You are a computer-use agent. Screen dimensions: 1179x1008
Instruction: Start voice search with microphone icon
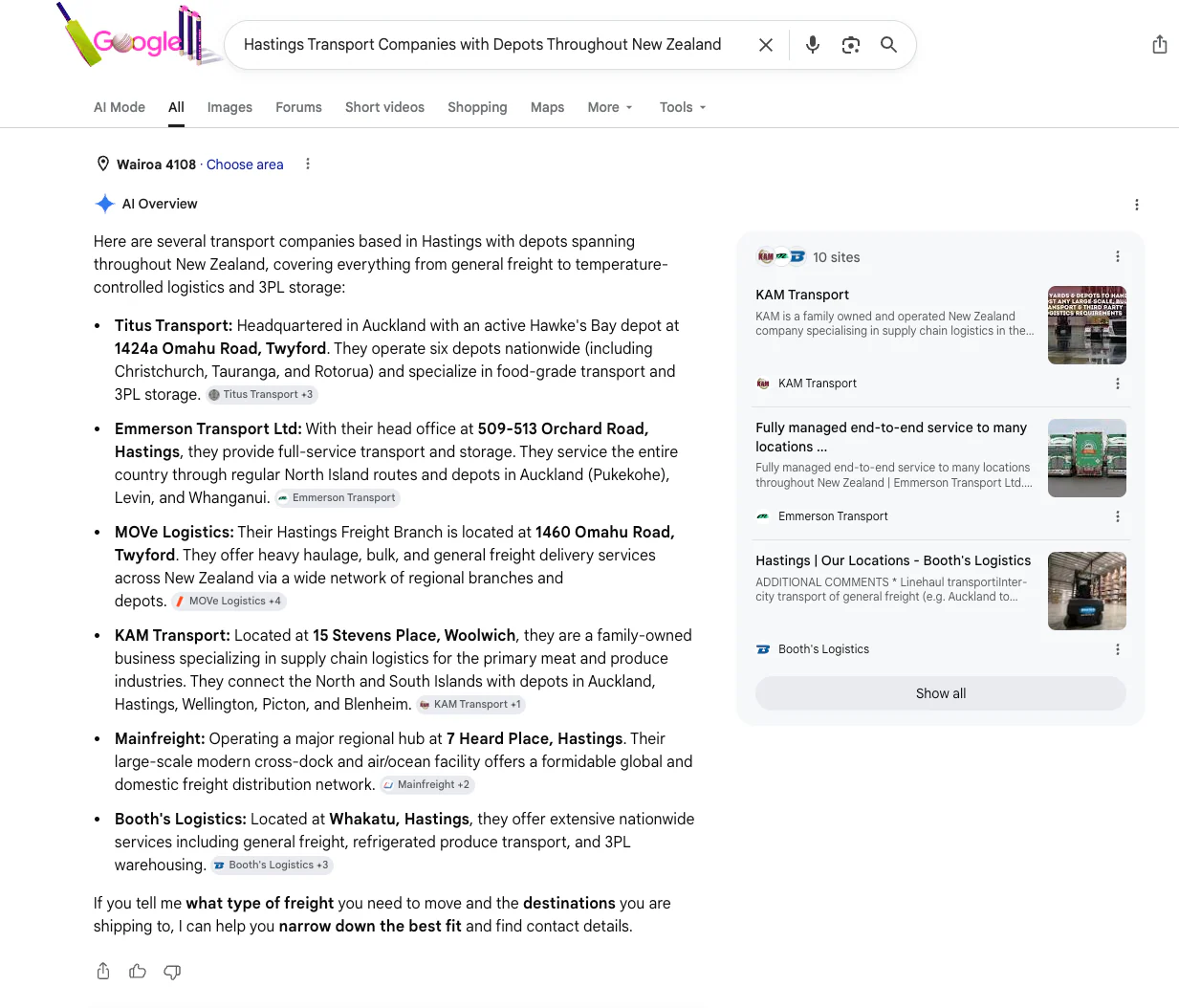813,45
